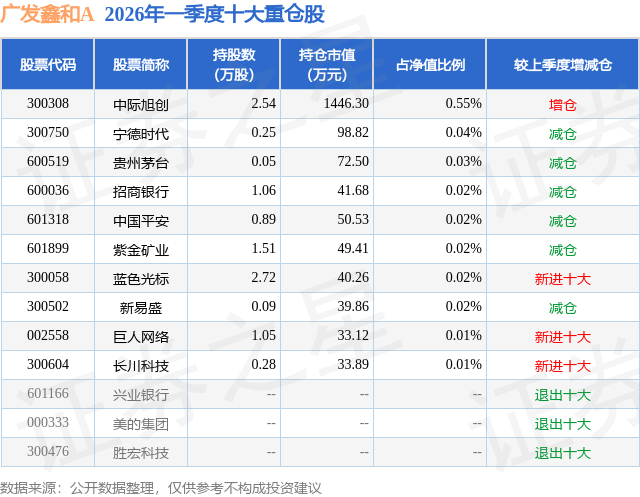Click 新进十大 in the 蓝色光标 row

[x=563, y=279]
